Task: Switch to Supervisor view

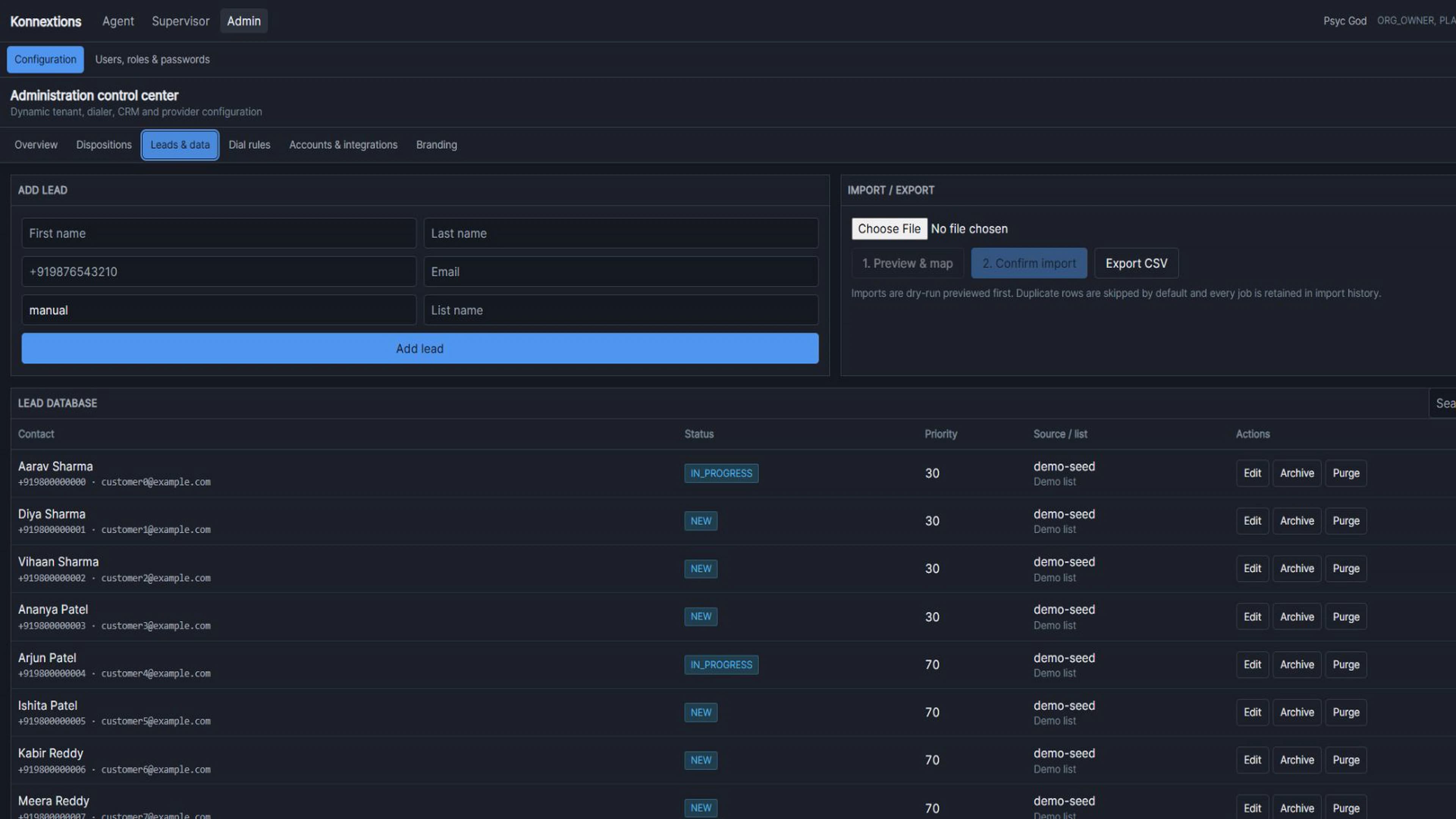Action: pyautogui.click(x=180, y=21)
